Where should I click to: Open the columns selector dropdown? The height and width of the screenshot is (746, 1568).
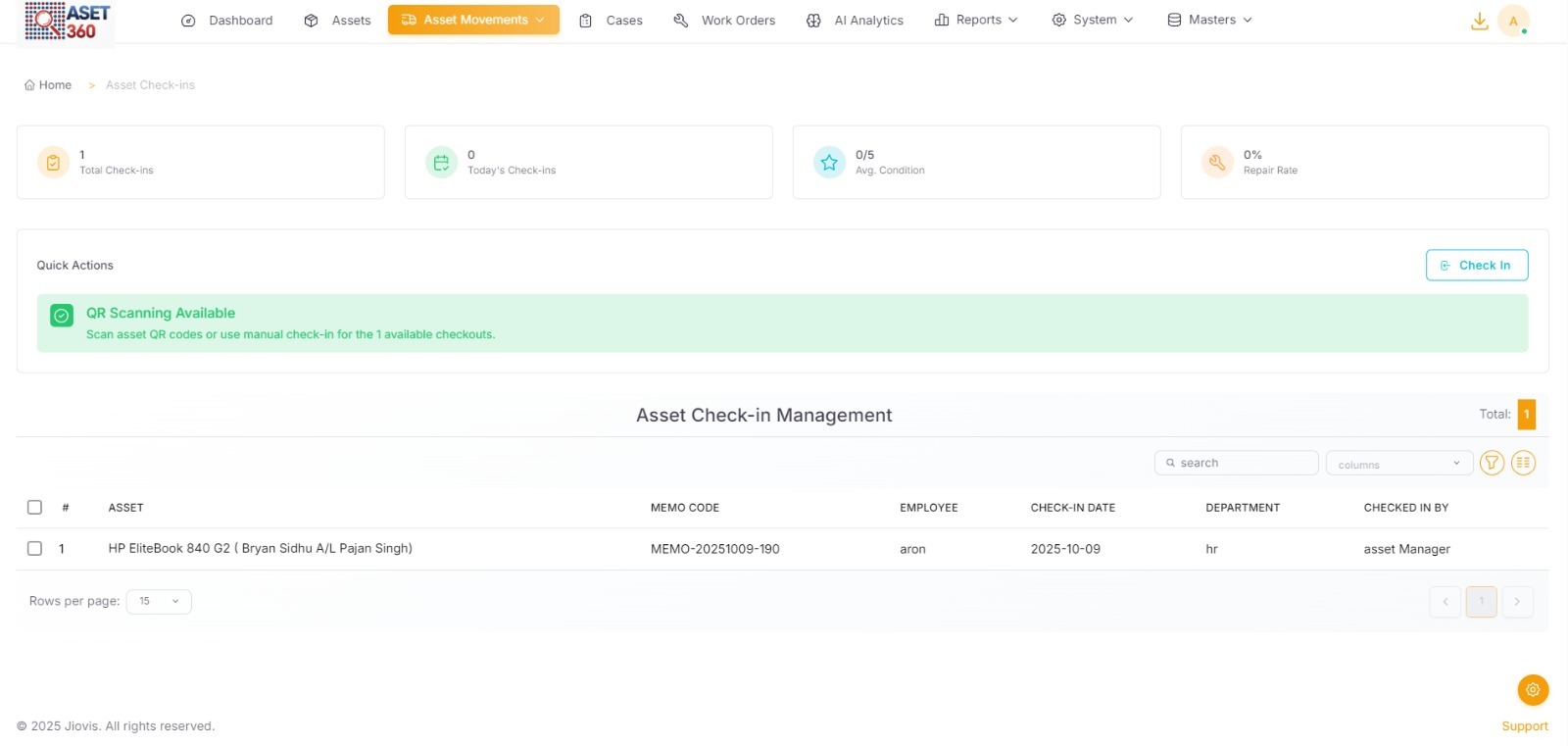pyautogui.click(x=1398, y=464)
